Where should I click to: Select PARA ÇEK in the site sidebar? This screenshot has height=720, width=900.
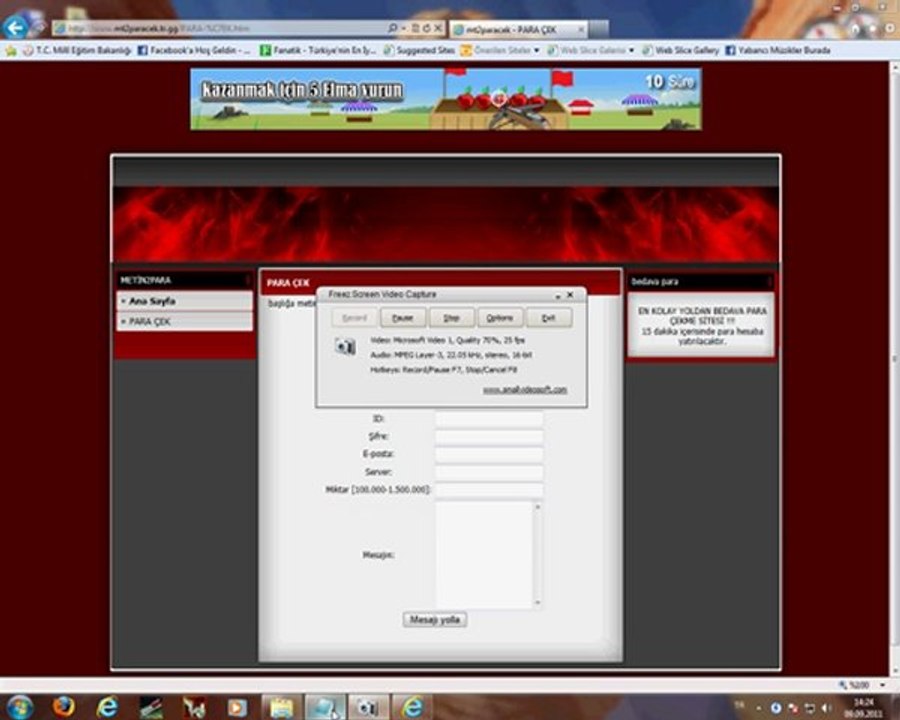coord(184,322)
